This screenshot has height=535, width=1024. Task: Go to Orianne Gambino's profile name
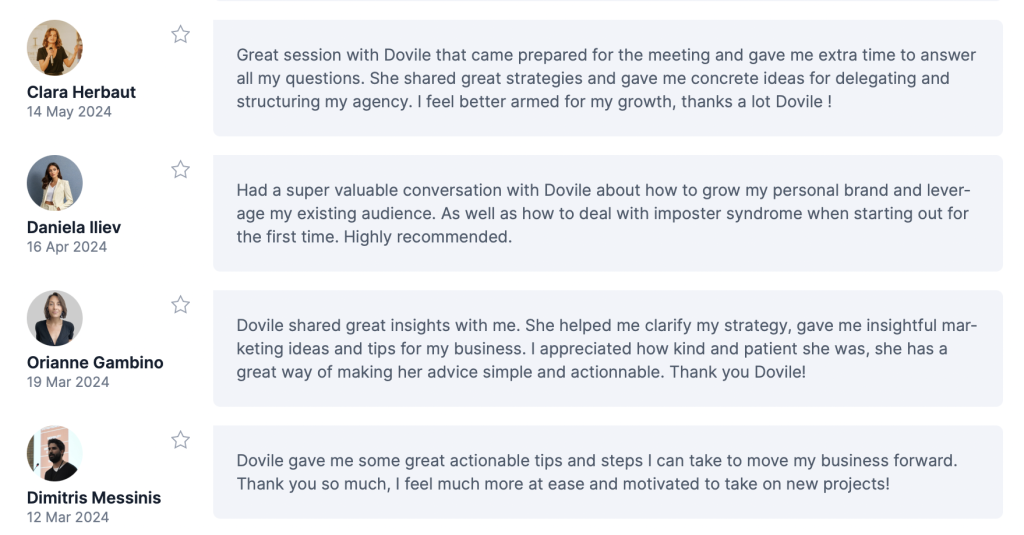(x=95, y=362)
